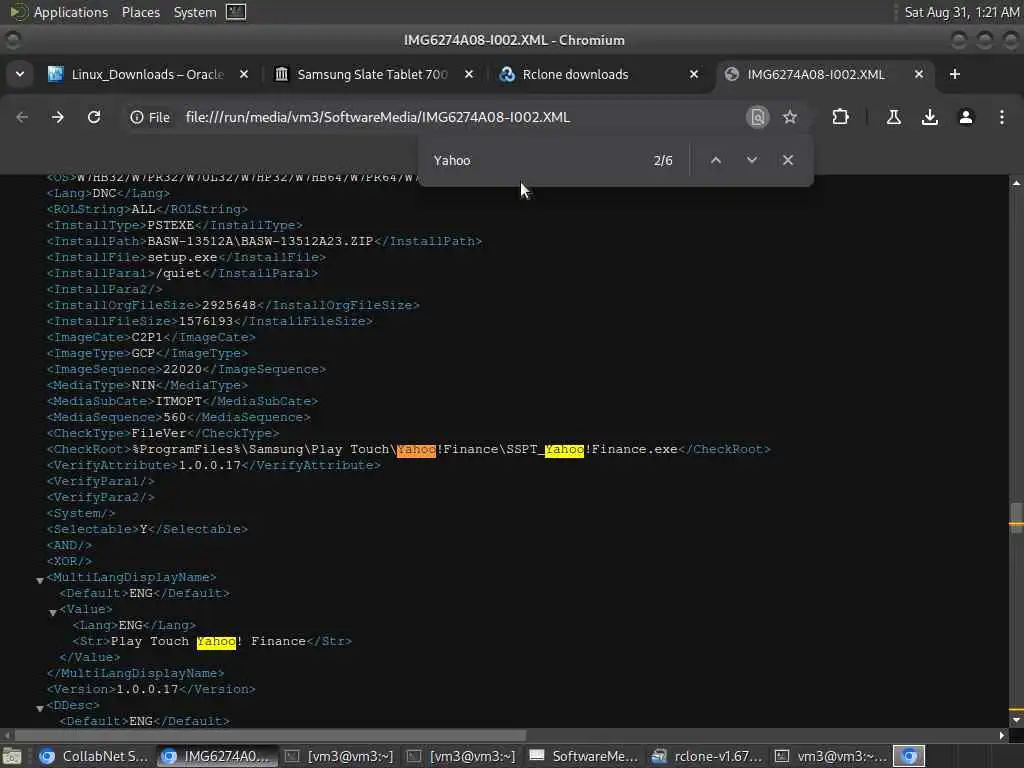Open the profile avatar menu
The image size is (1024, 768).
click(x=966, y=117)
